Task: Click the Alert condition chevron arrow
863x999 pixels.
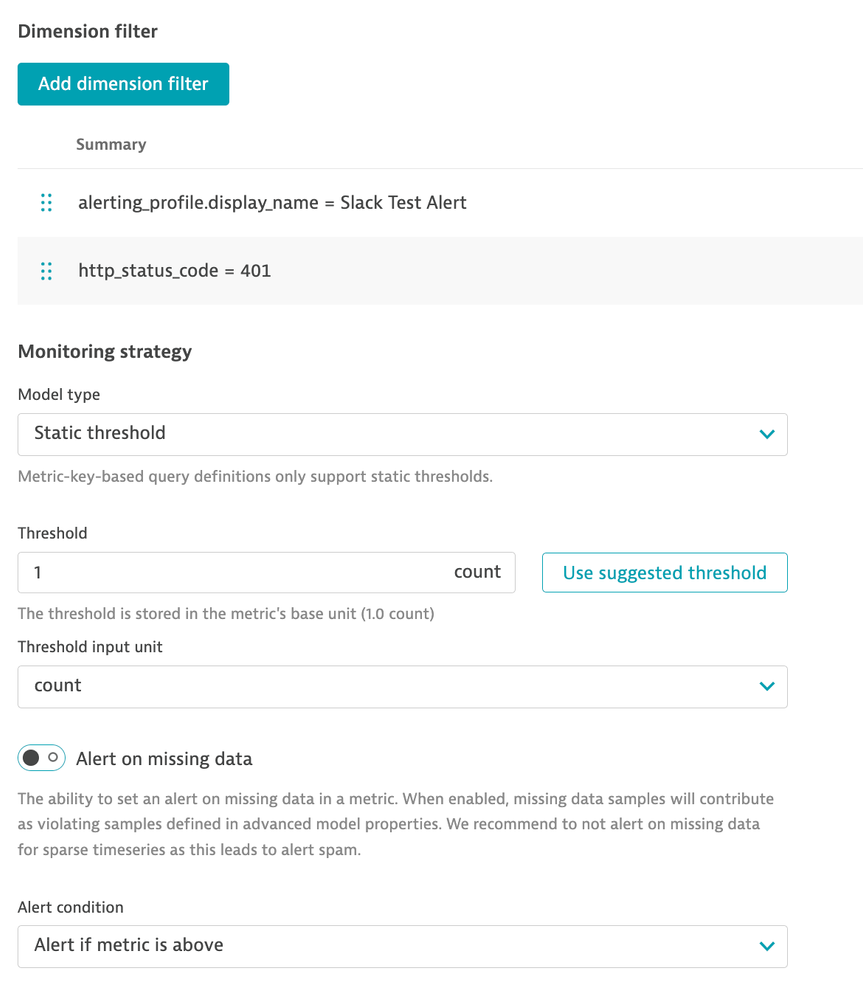Action: (767, 946)
